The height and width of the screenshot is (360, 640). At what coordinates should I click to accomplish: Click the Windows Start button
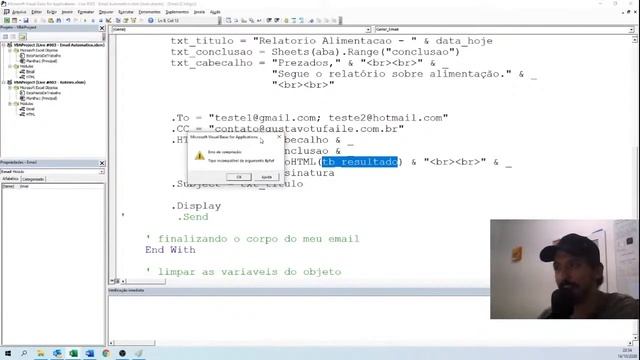8,353
